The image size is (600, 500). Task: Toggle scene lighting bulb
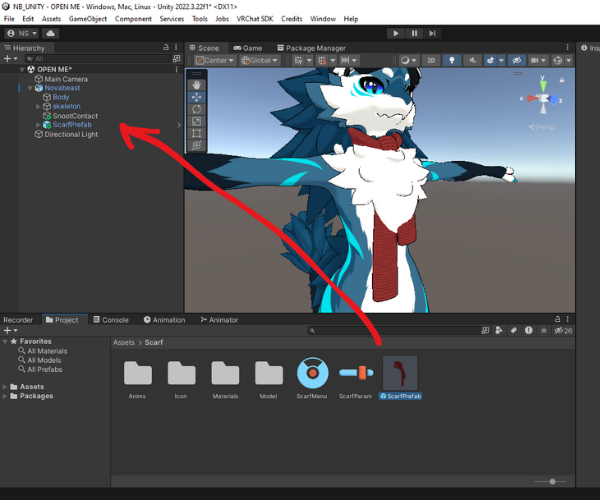click(452, 60)
